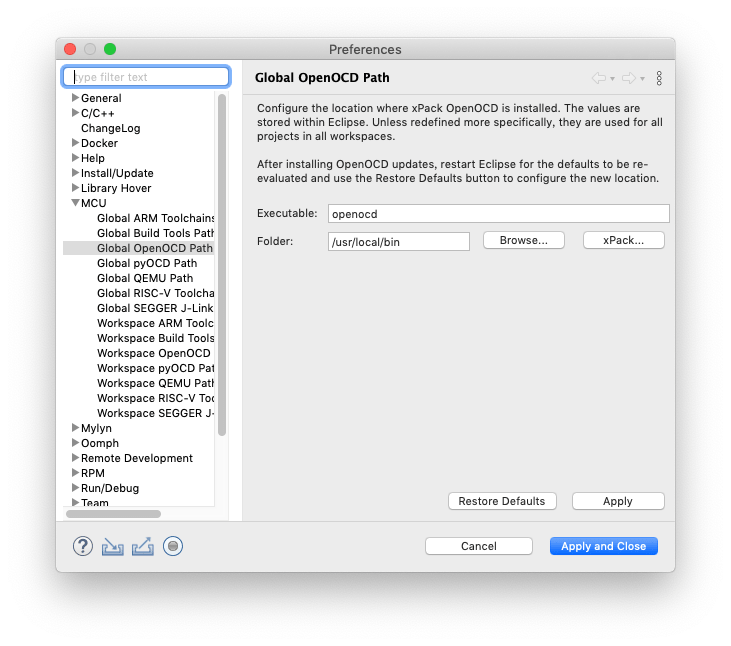Click the back navigation arrow icon
Viewport: 731px width, 646px height.
[x=599, y=78]
